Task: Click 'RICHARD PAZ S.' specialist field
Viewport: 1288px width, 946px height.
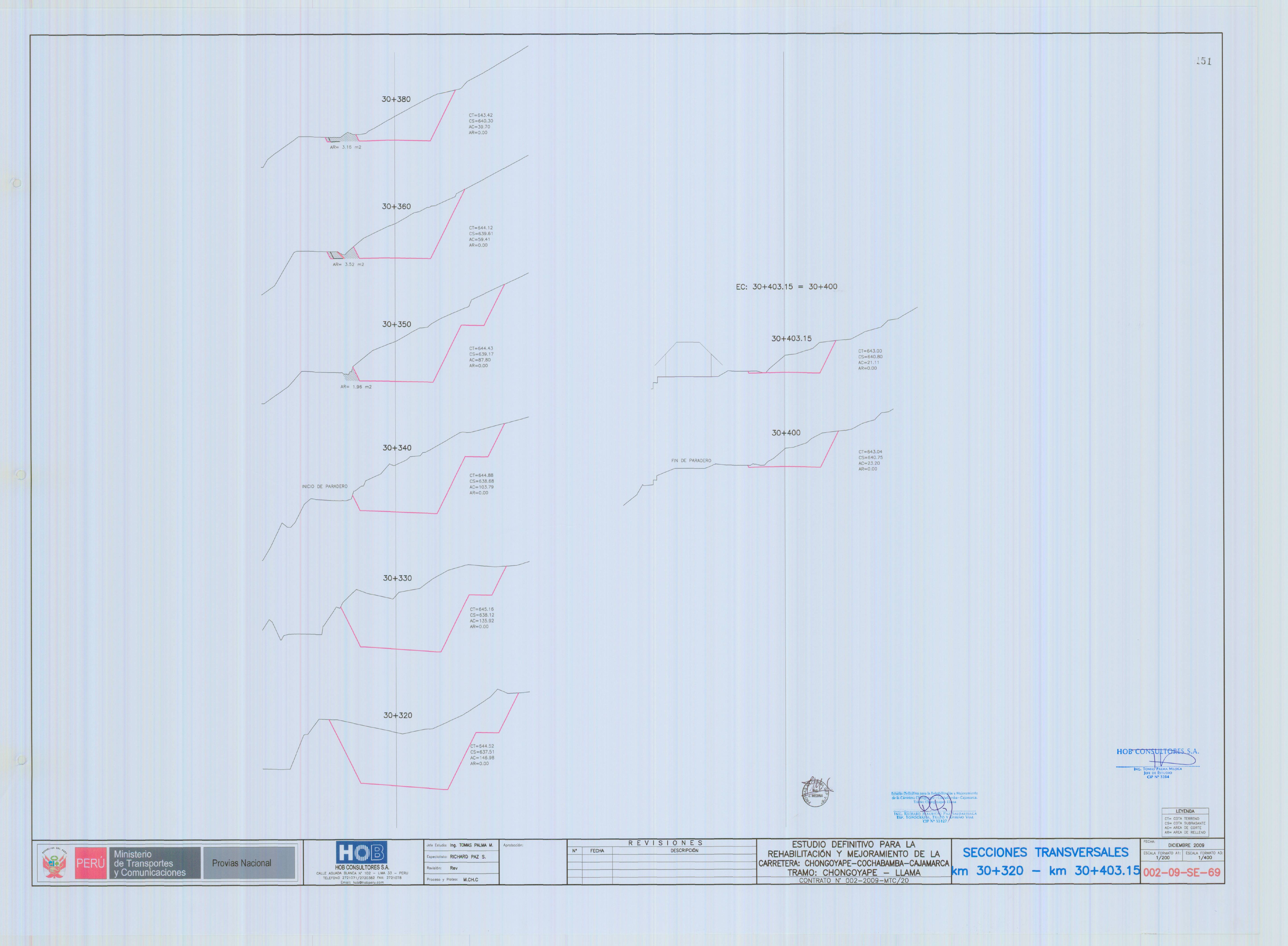Action: point(468,857)
